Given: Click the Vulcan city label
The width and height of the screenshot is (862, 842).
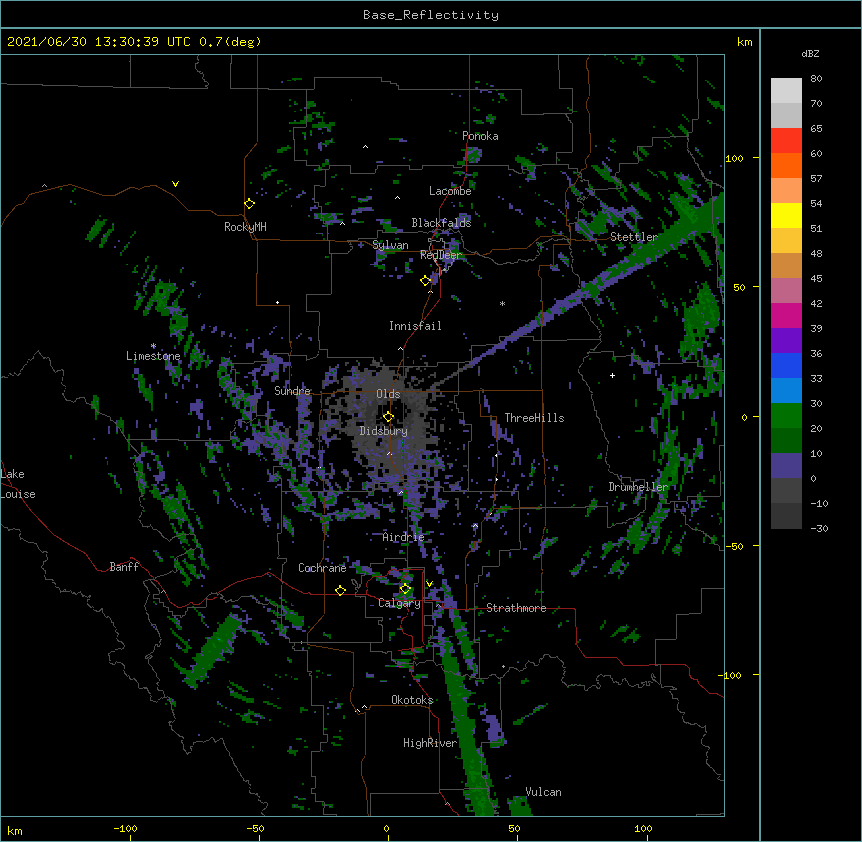Looking at the screenshot, I should pos(543,793).
